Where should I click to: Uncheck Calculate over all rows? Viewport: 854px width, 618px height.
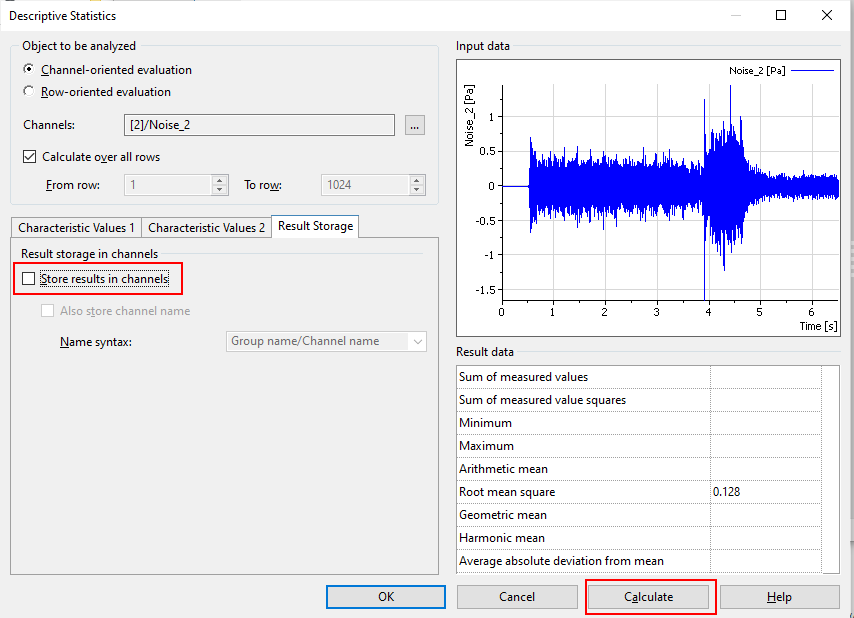point(29,157)
